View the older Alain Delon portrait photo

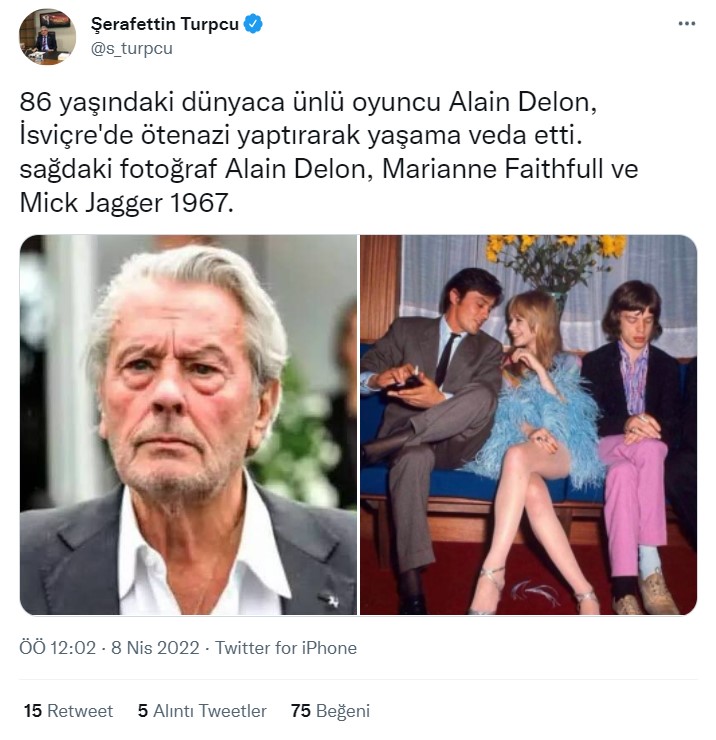[188, 425]
